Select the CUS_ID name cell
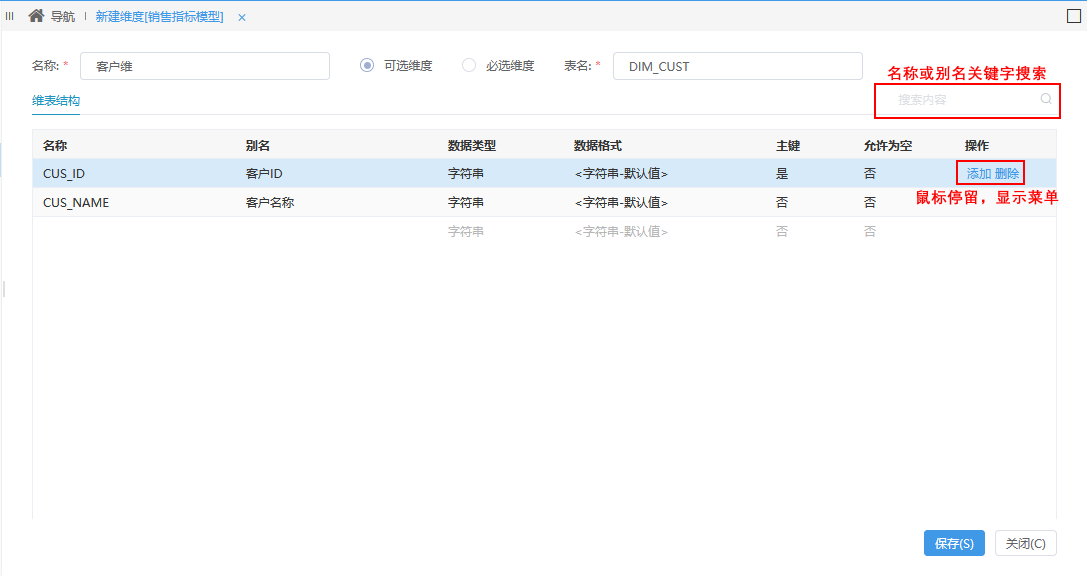Screen dimensions: 1087x576 [64, 174]
